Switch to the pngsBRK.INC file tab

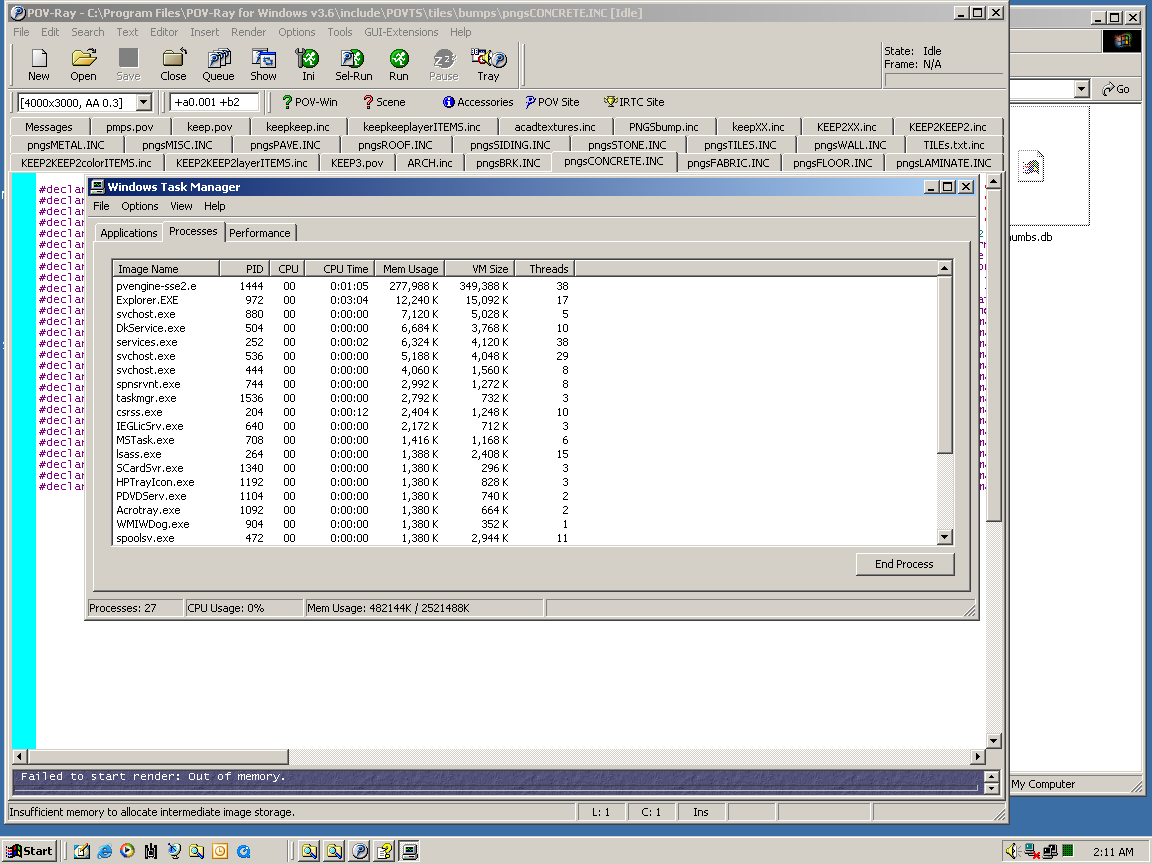tap(508, 163)
